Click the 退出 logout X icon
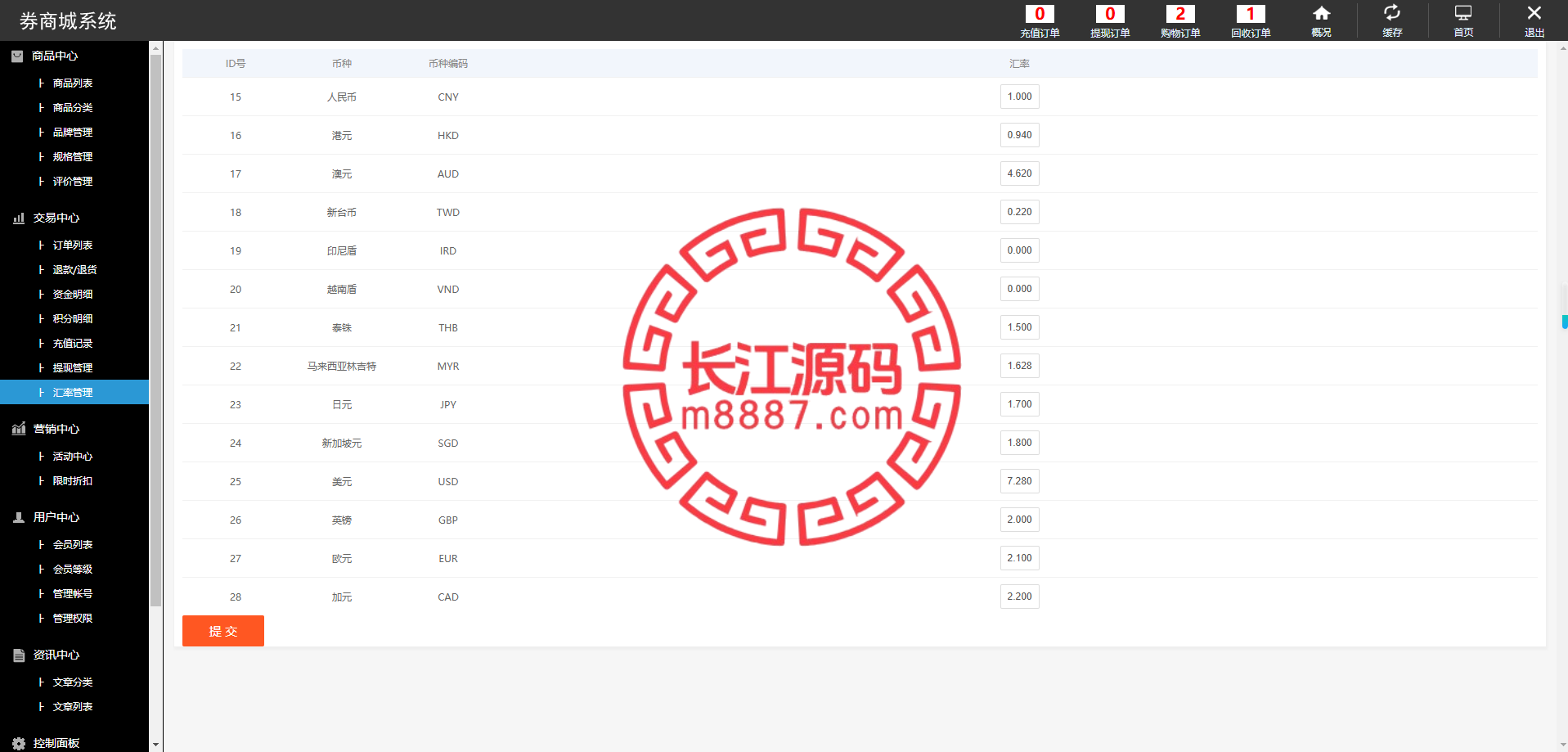 [1534, 13]
